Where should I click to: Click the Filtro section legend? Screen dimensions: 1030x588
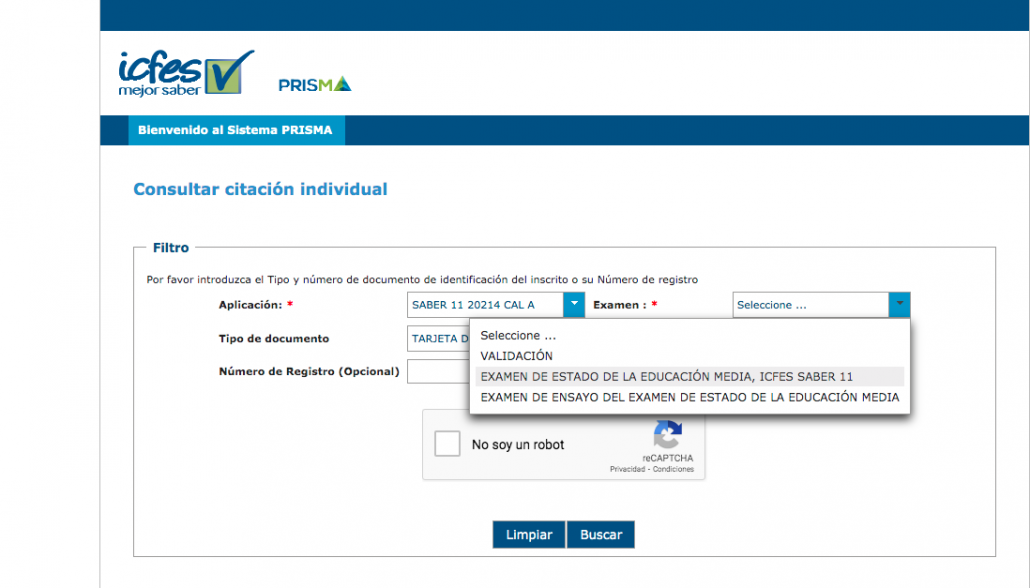pos(170,247)
